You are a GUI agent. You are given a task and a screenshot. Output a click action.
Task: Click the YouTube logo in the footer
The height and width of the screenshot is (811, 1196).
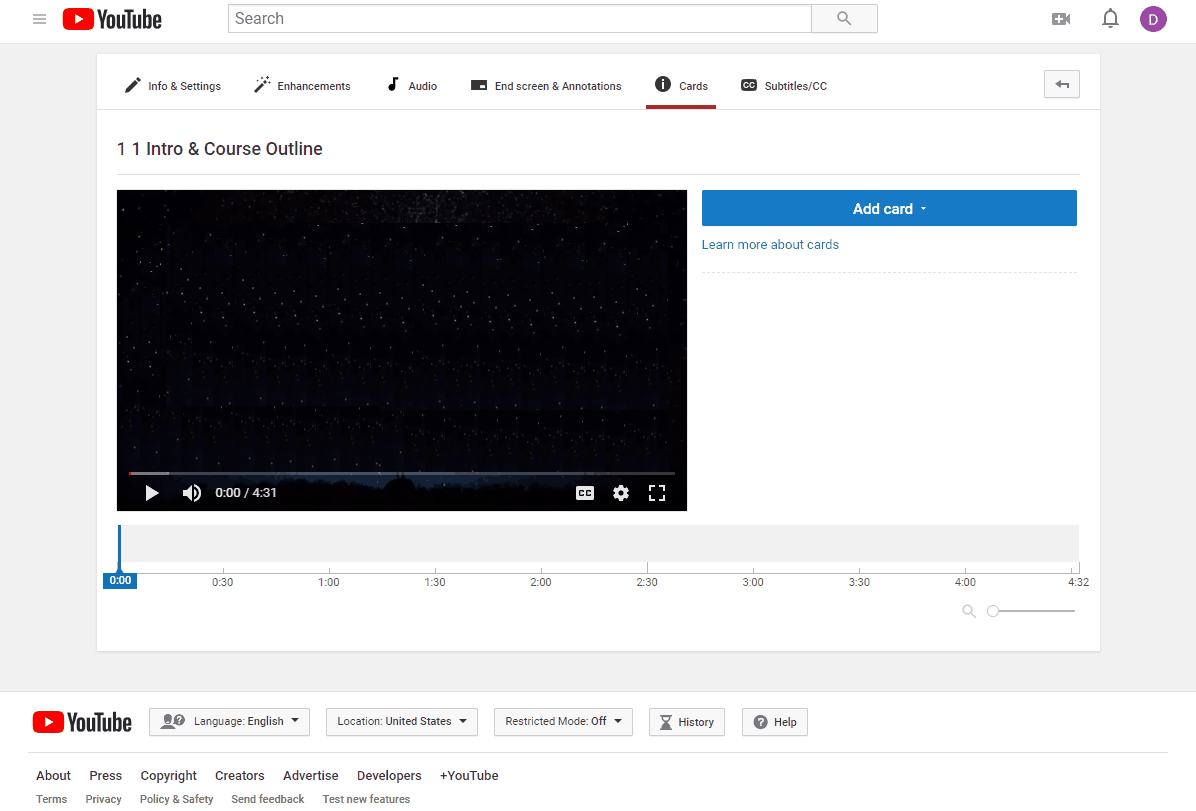pyautogui.click(x=82, y=722)
